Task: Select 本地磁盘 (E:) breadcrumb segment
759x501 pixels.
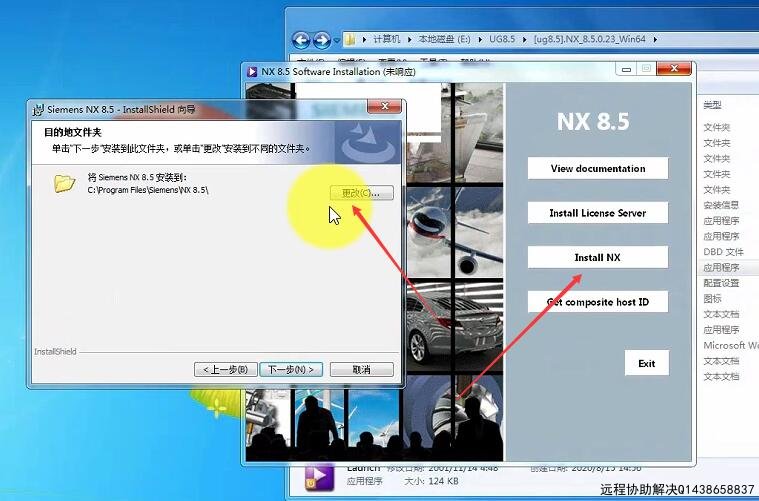Action: pos(444,39)
